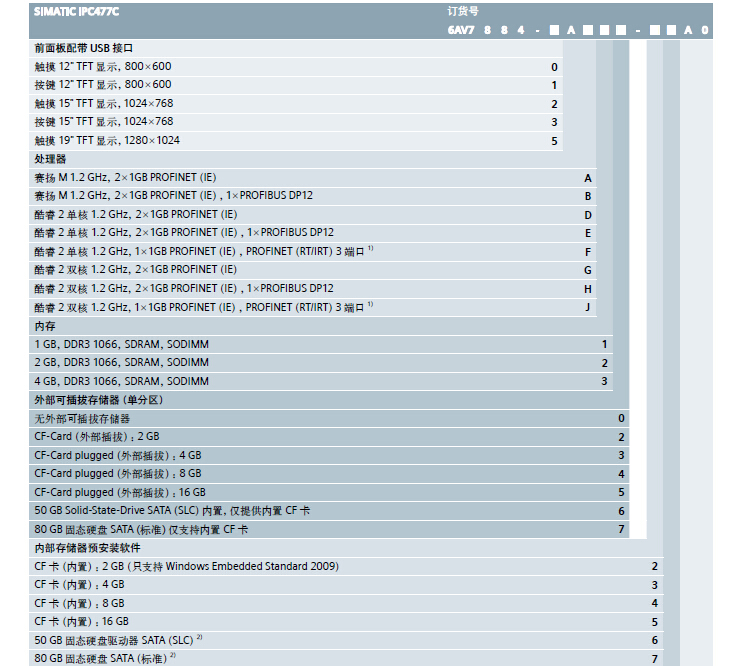Select the 无外部可插拔存储器 row
The width and height of the screenshot is (740, 666).
82,419
